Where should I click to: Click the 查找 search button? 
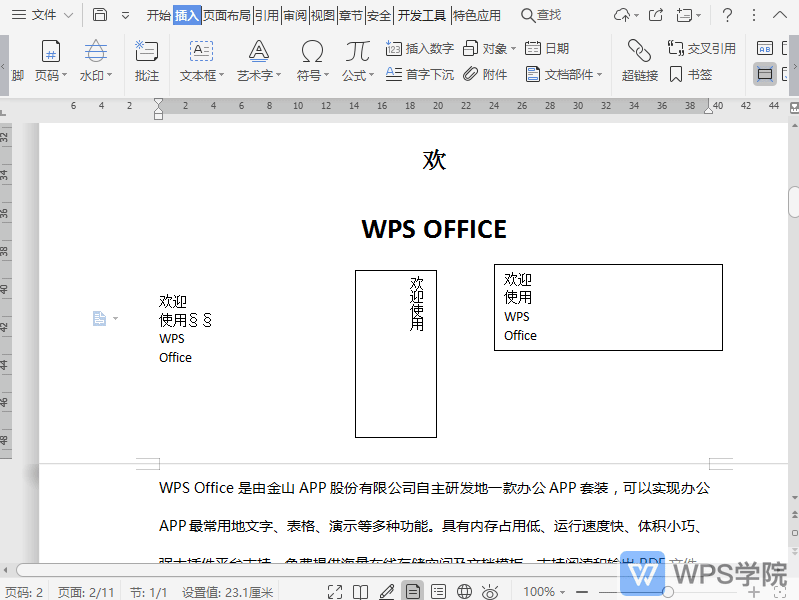541,15
